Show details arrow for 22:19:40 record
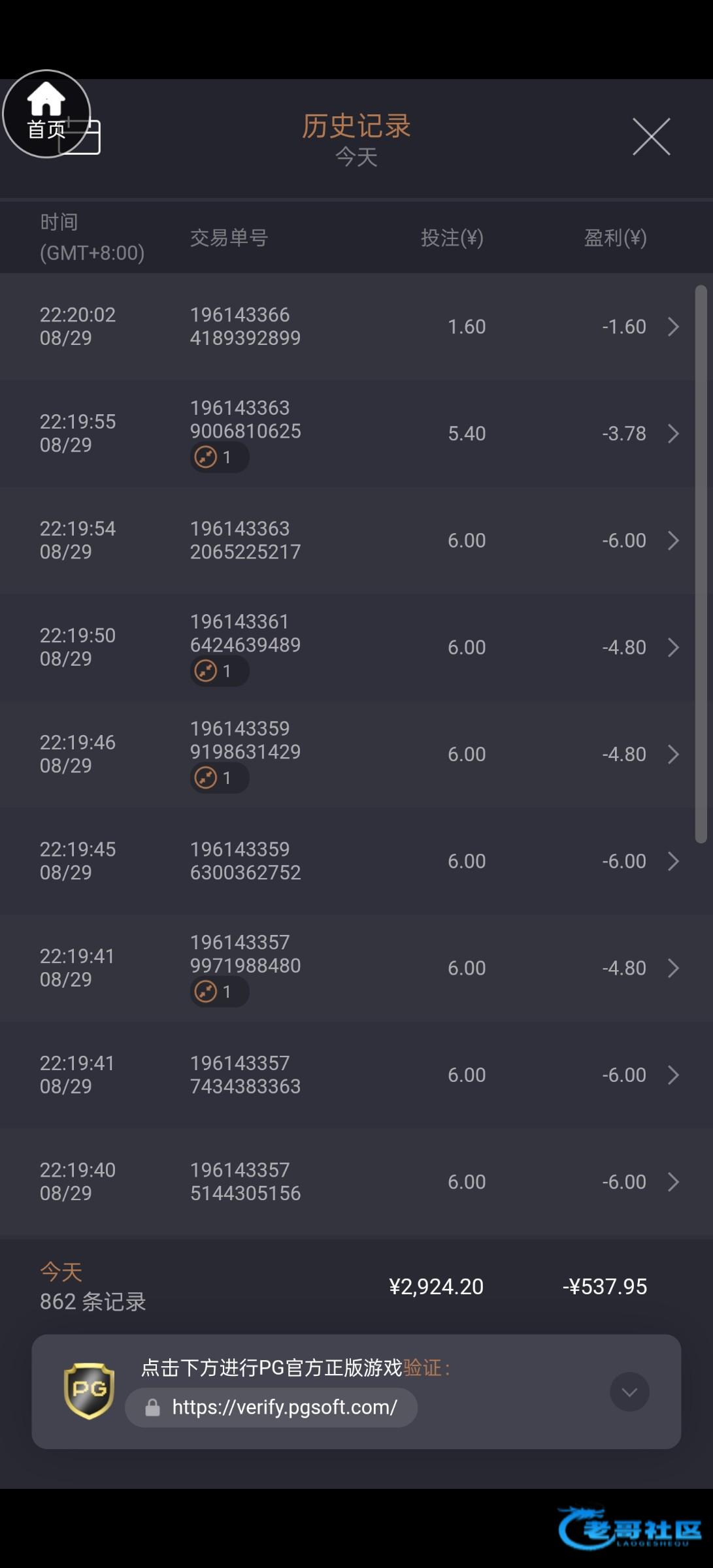The width and height of the screenshot is (713, 1568). pyautogui.click(x=673, y=1182)
